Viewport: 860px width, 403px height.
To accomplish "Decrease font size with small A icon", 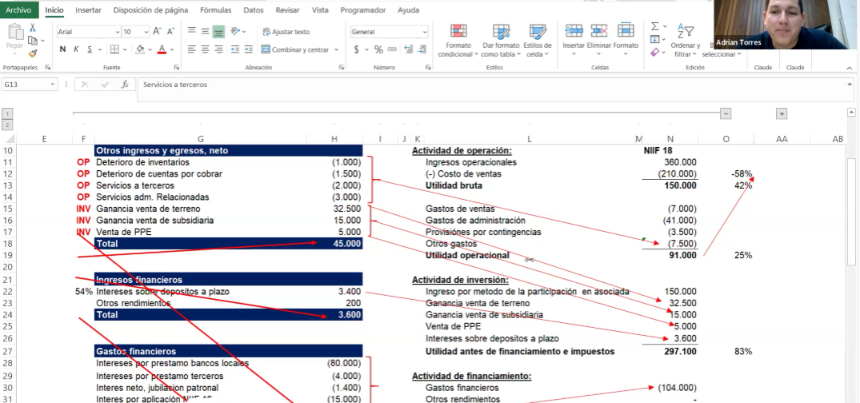I will 171,32.
